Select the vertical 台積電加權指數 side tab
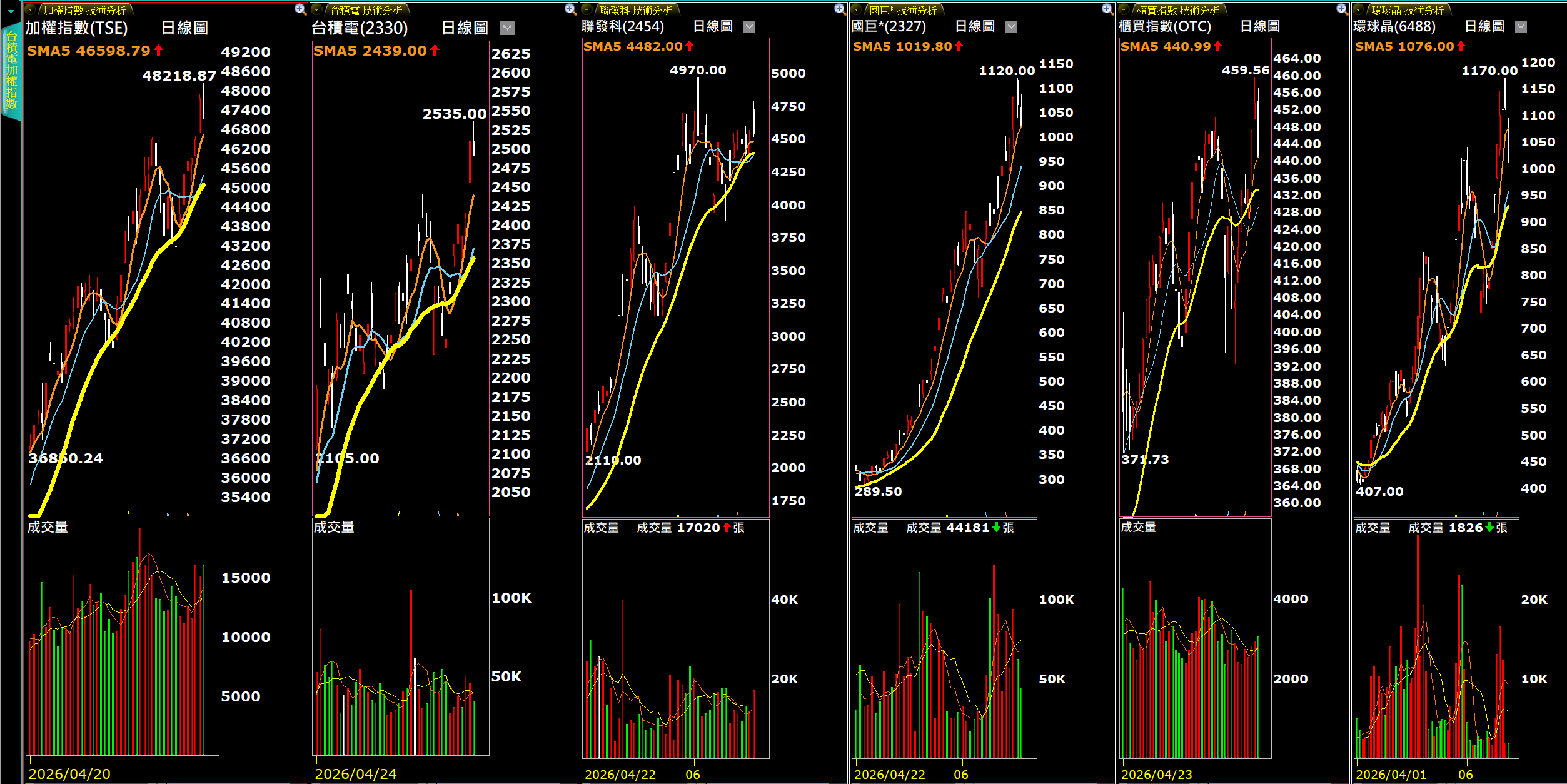 point(11,70)
